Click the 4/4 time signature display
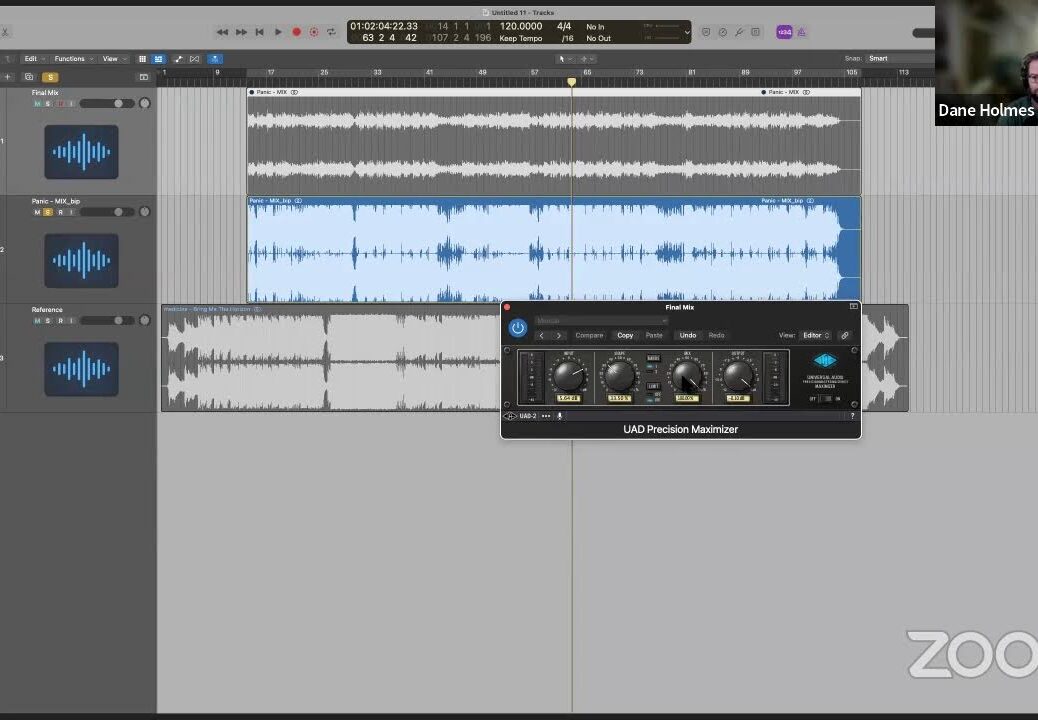Viewport: 1038px width, 720px height. pyautogui.click(x=564, y=26)
